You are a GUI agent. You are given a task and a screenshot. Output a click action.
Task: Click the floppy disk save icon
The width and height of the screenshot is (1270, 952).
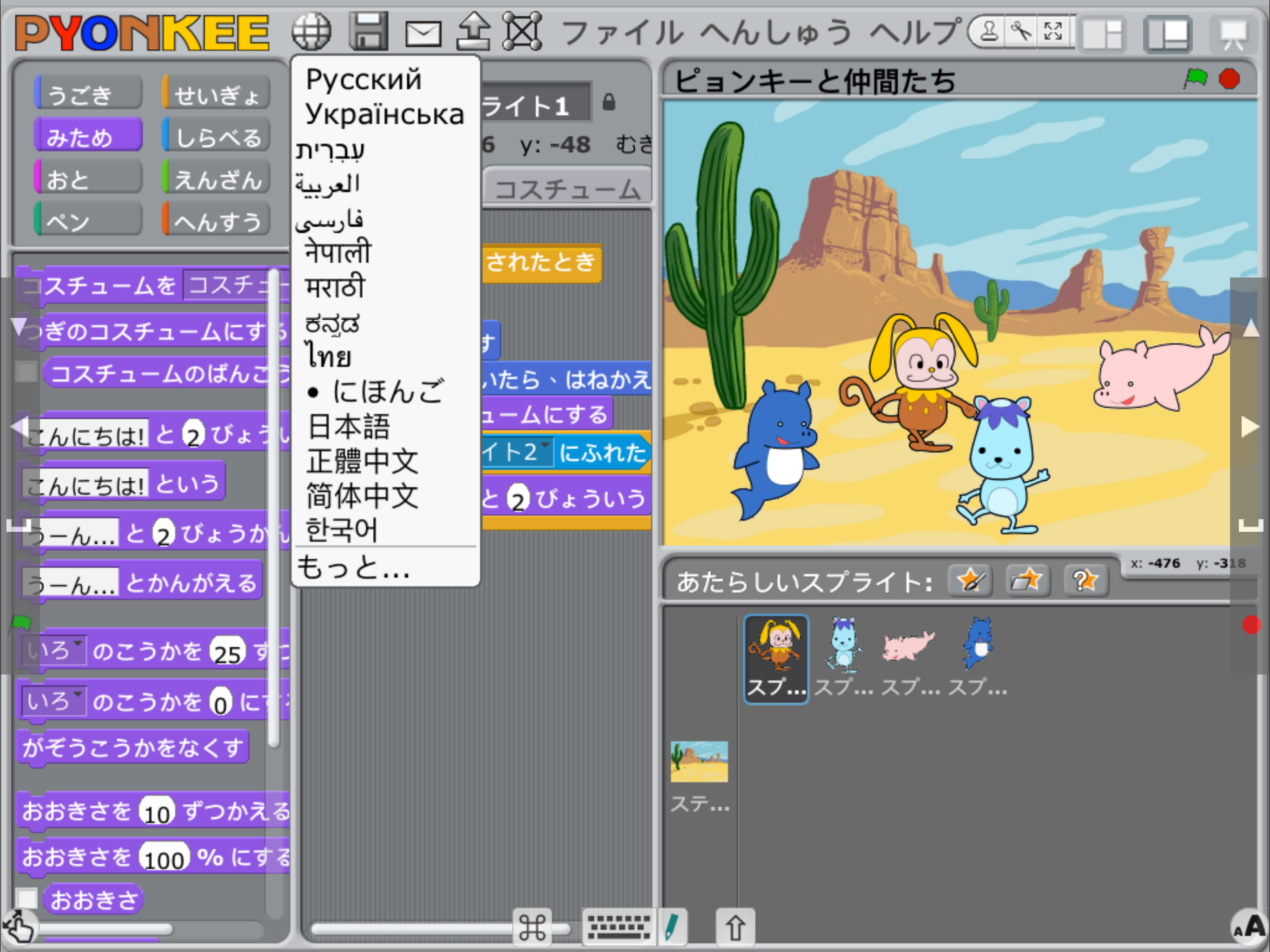[368, 32]
